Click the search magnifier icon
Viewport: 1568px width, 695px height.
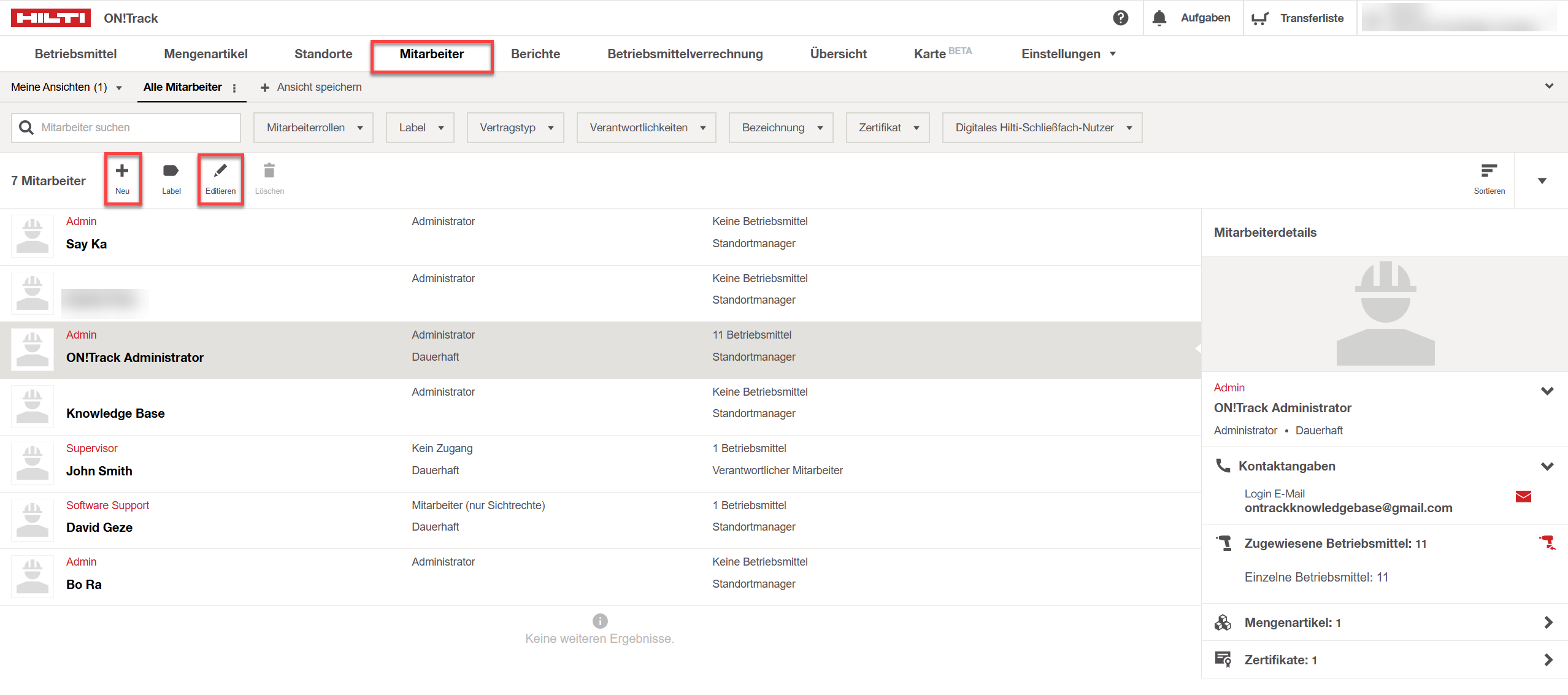pyautogui.click(x=26, y=128)
